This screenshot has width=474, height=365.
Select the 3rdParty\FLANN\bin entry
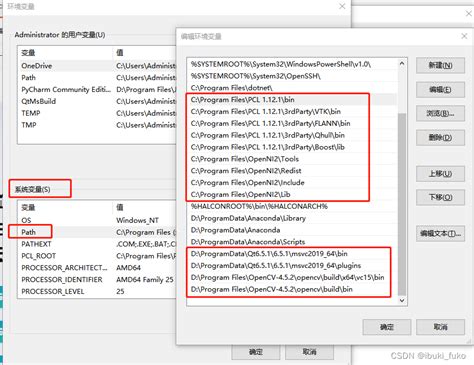point(292,123)
